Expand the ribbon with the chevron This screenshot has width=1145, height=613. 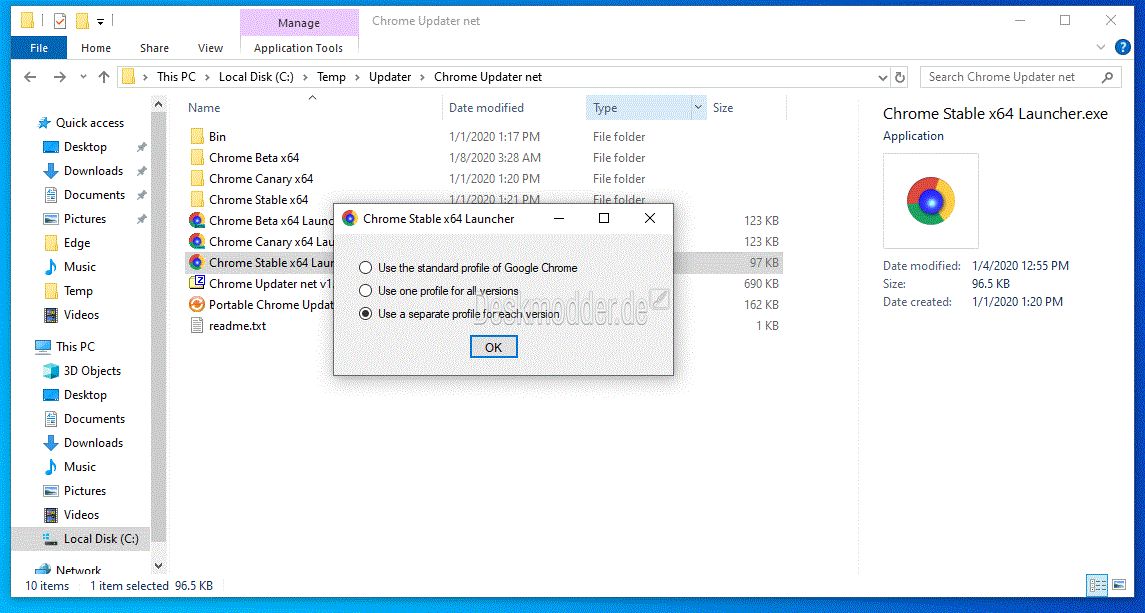coord(1101,47)
